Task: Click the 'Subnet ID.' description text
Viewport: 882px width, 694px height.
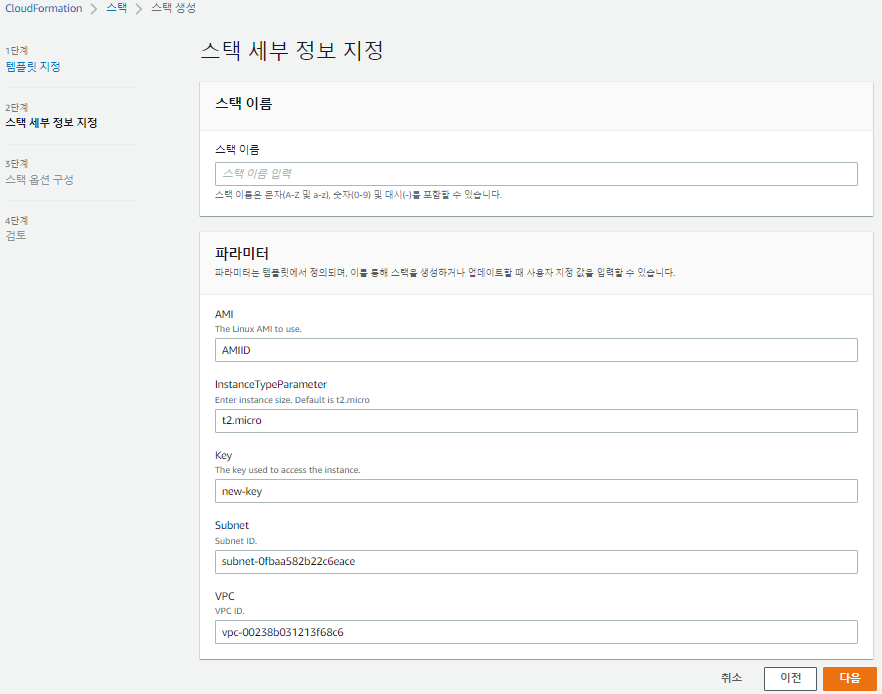Action: point(236,541)
